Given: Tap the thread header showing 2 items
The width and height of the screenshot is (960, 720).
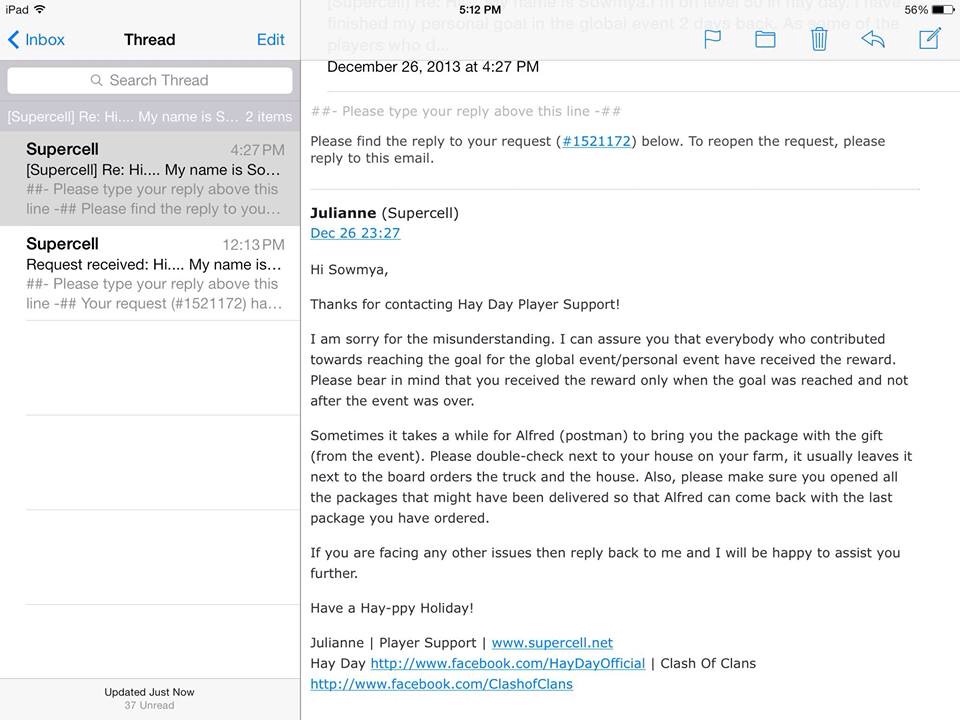Looking at the screenshot, I should coord(150,117).
